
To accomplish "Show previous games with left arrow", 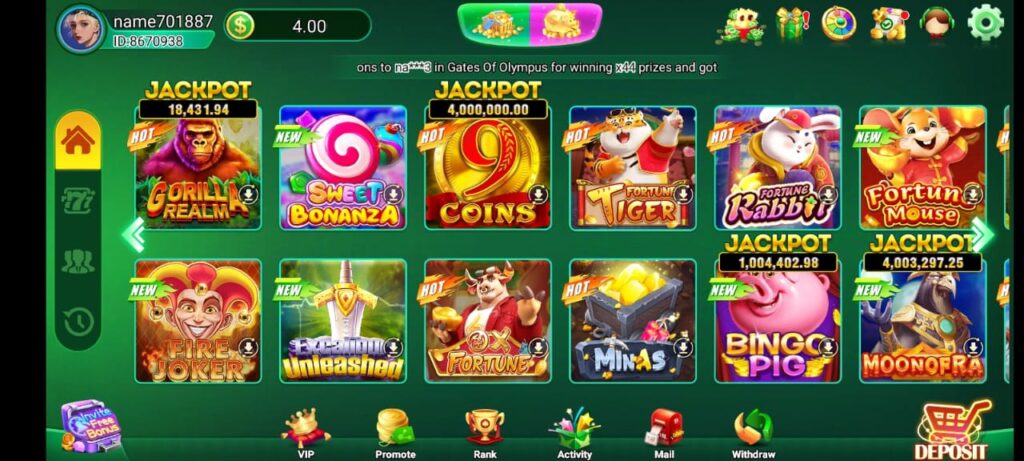I will point(134,234).
